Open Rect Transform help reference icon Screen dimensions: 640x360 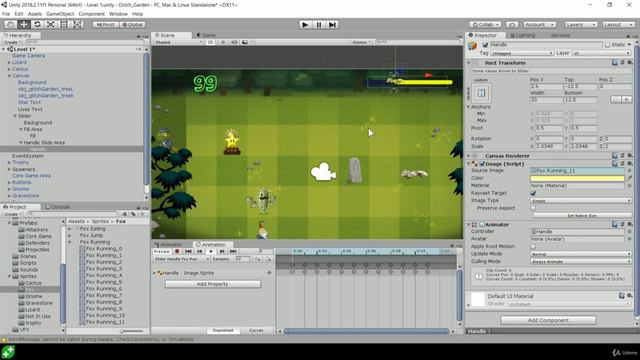pos(615,62)
